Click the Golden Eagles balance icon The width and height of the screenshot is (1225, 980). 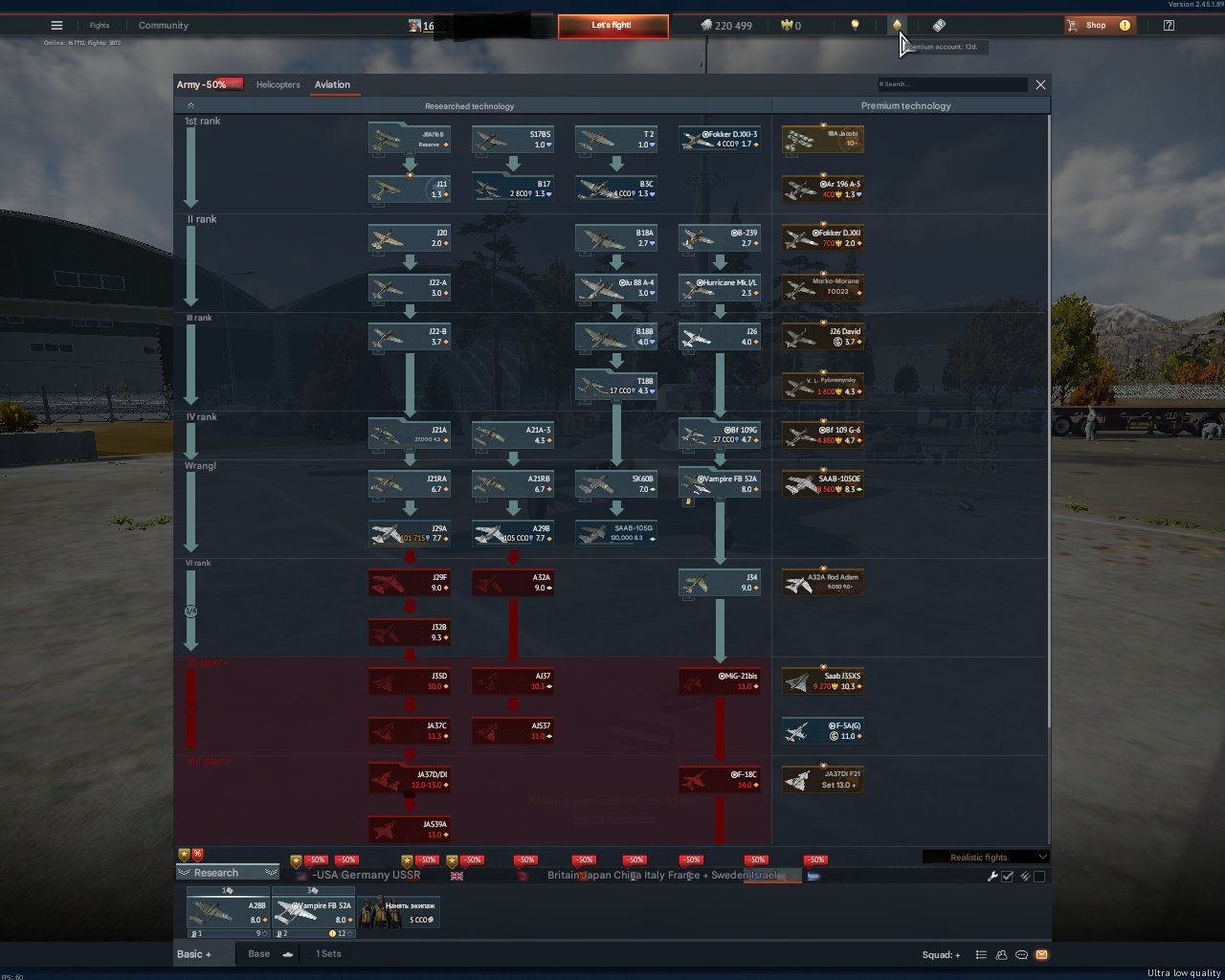click(x=786, y=26)
